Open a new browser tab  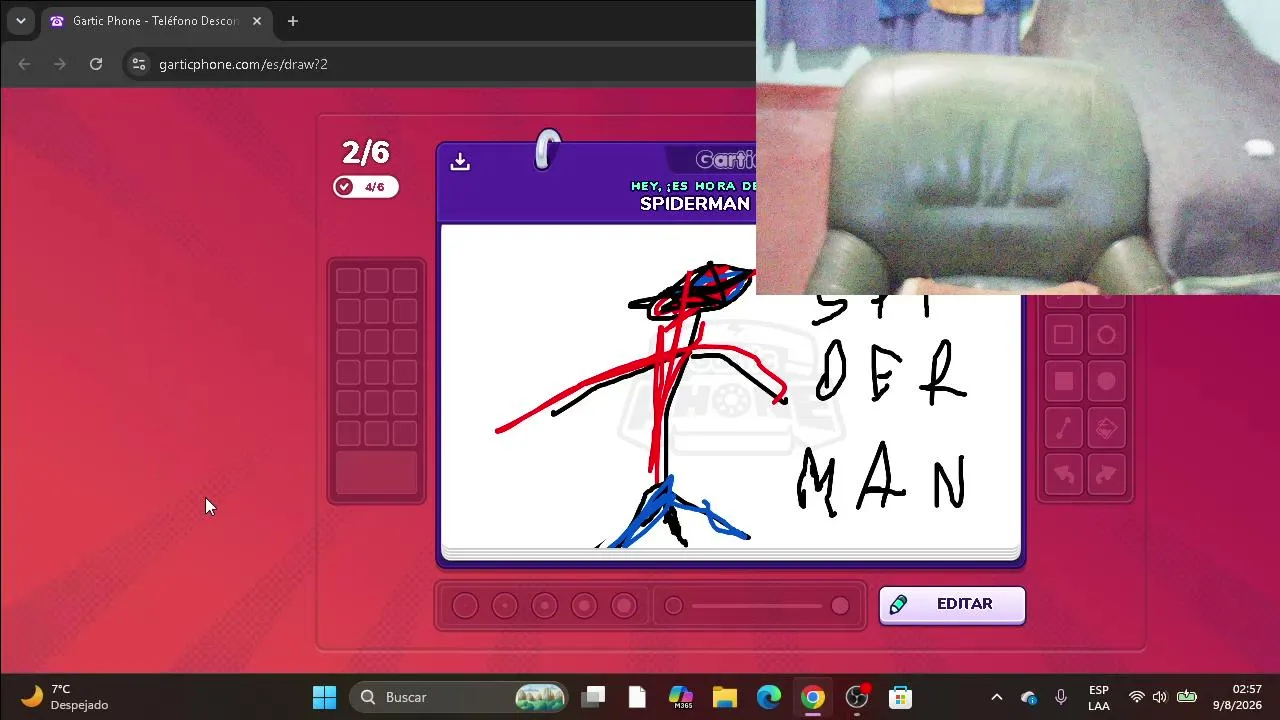click(293, 21)
